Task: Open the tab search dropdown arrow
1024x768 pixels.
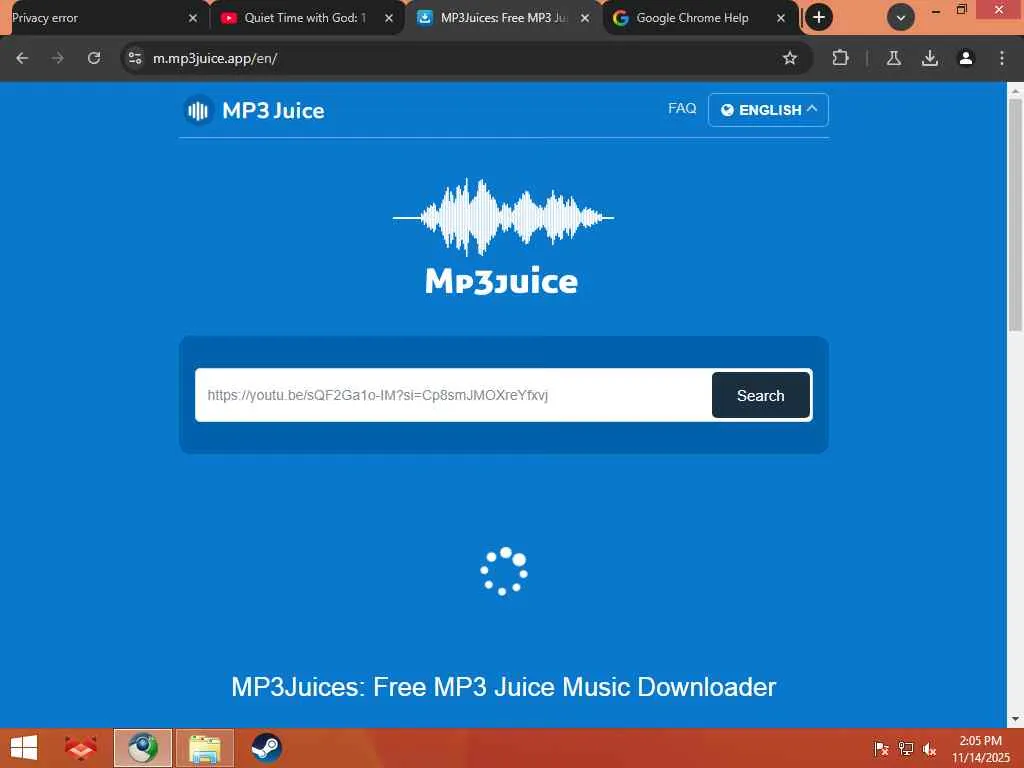Action: 901,18
